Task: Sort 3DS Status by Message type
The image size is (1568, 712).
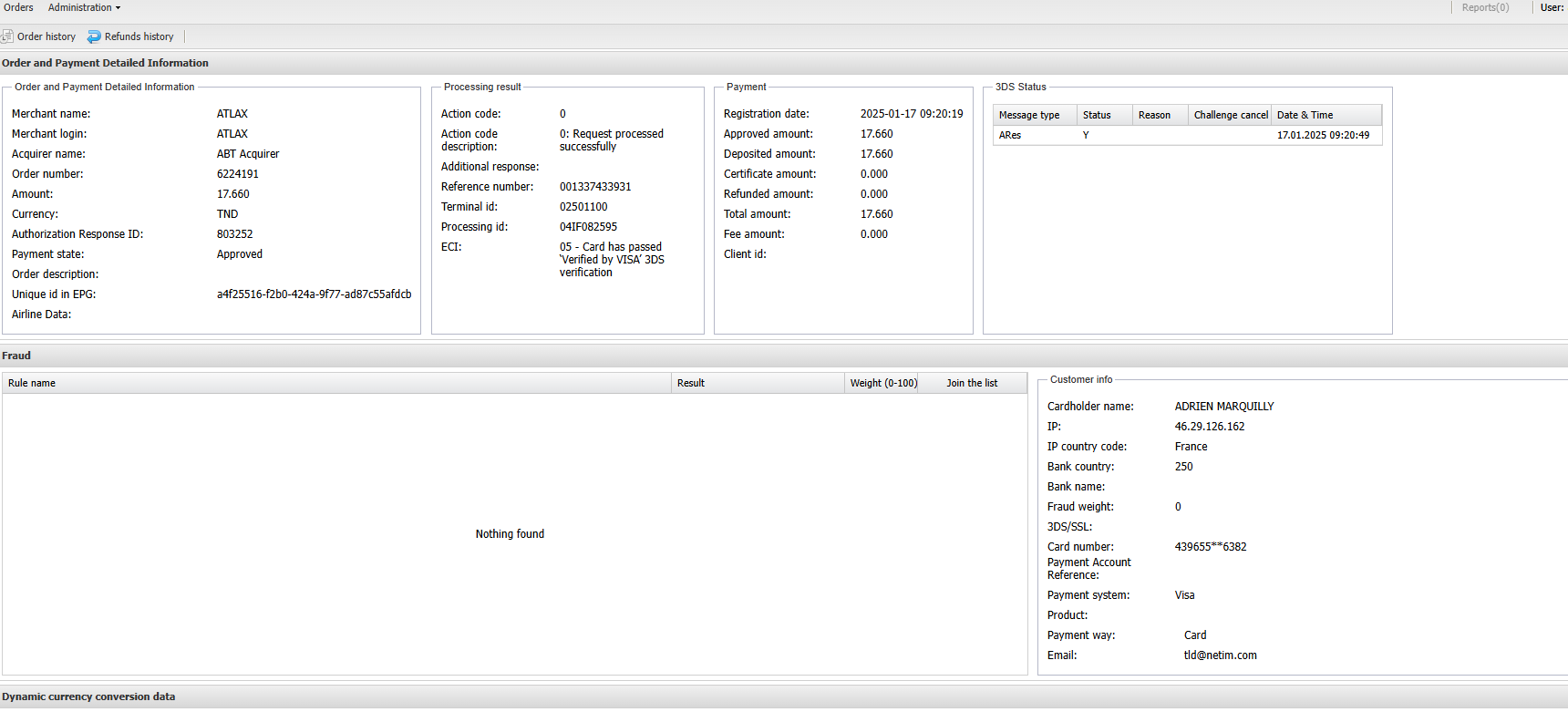Action: pyautogui.click(x=1029, y=115)
